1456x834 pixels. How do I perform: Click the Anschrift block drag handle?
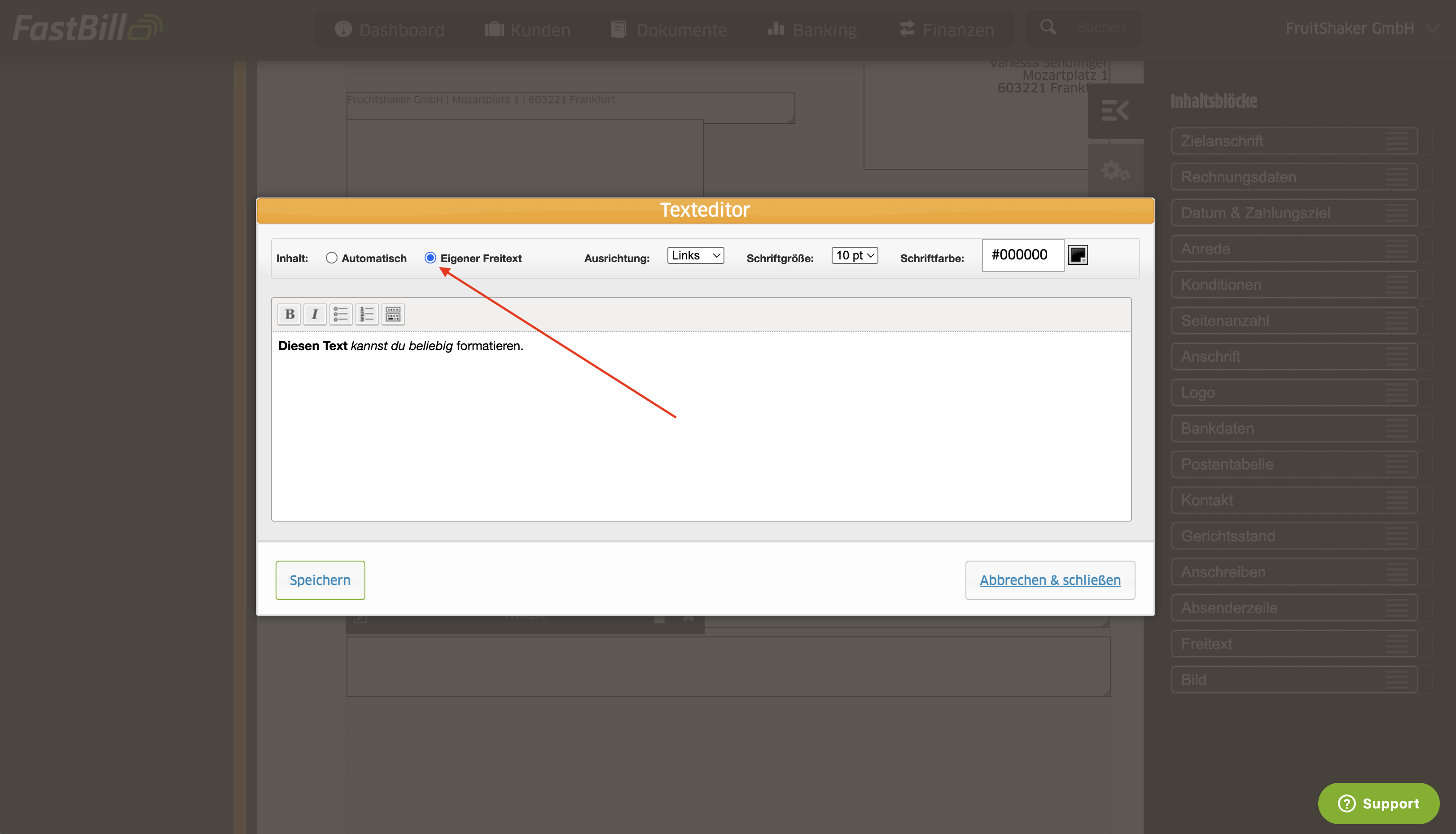(x=1397, y=356)
